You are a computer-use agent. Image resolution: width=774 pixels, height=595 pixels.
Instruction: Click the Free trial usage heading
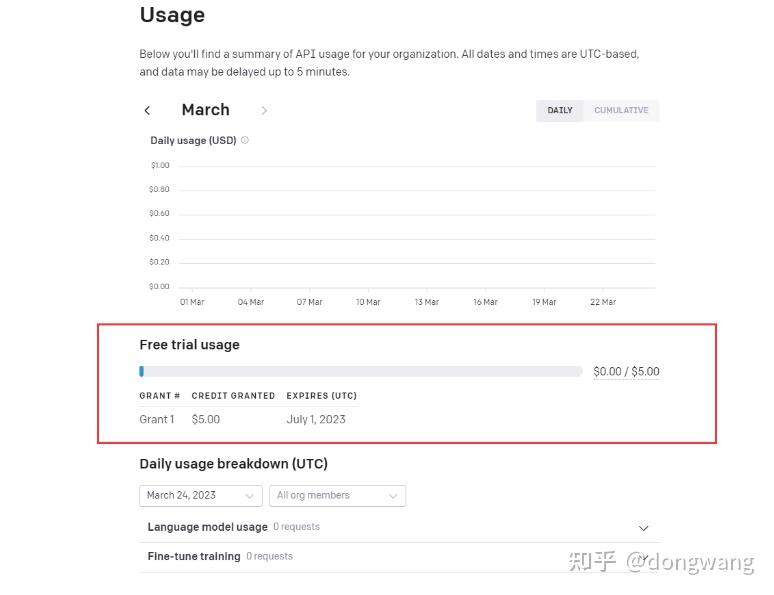(x=189, y=345)
